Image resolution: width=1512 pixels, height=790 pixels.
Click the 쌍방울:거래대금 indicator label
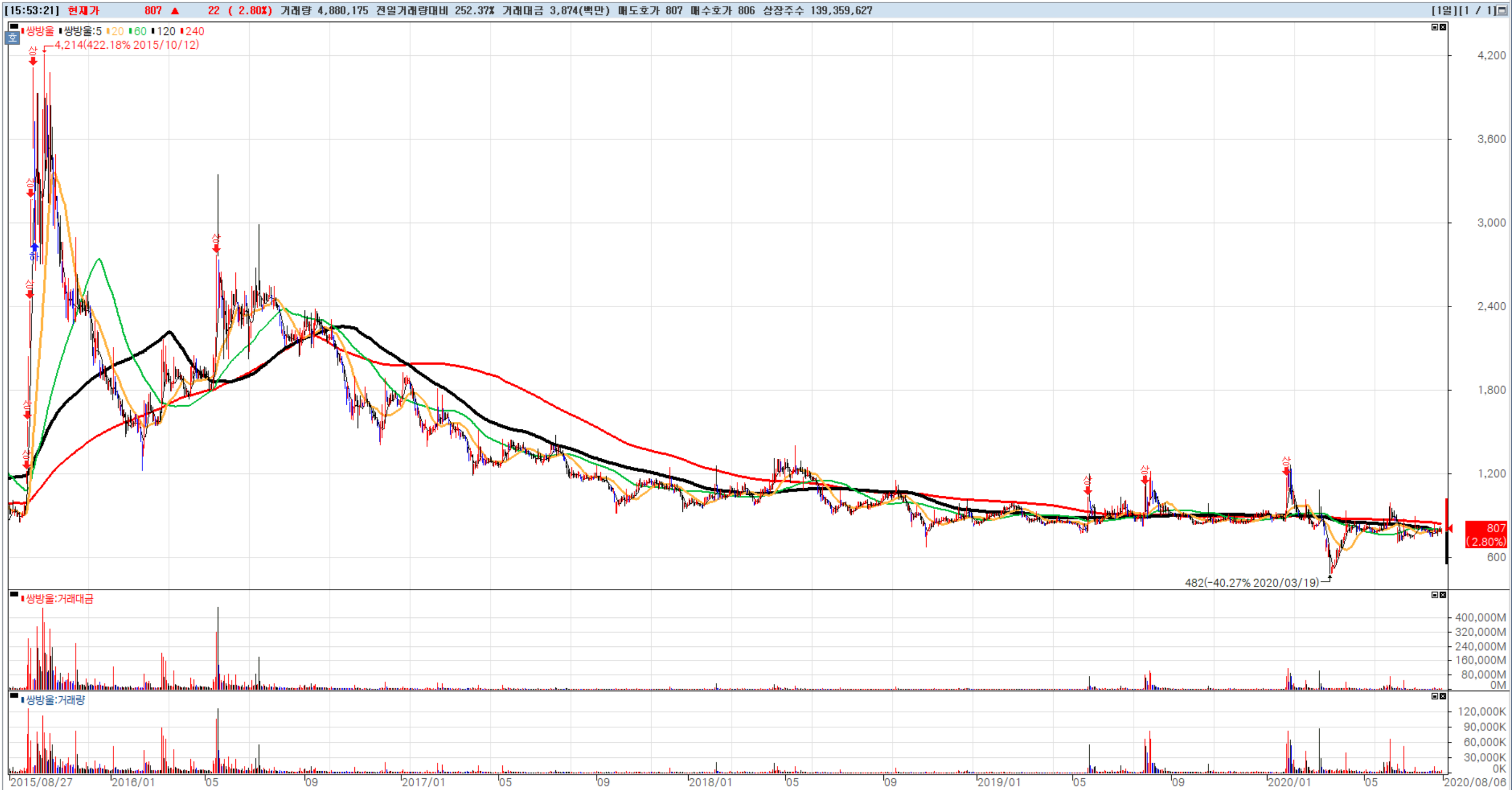(59, 599)
